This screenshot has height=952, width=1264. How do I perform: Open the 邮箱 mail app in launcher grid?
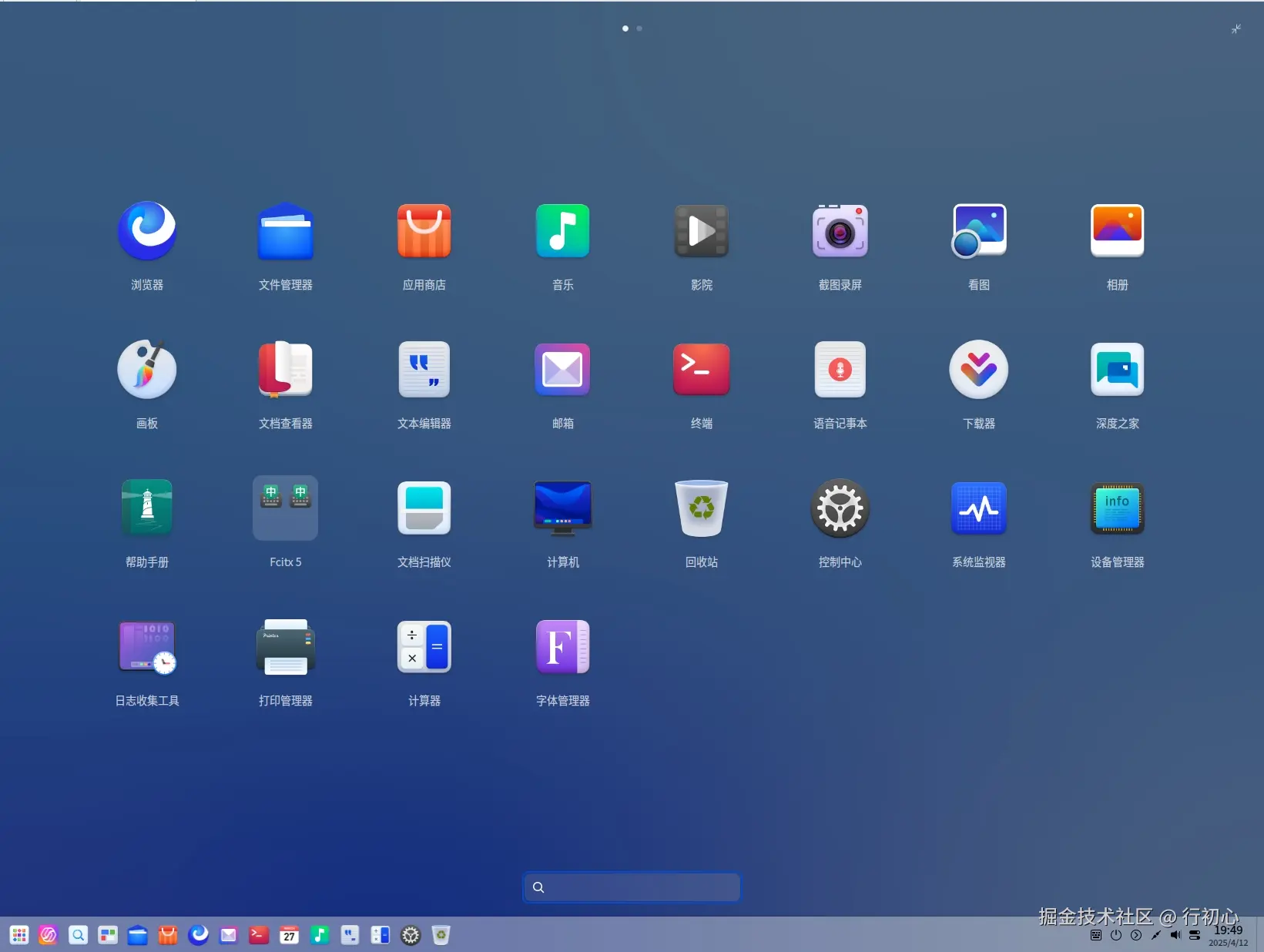point(563,370)
